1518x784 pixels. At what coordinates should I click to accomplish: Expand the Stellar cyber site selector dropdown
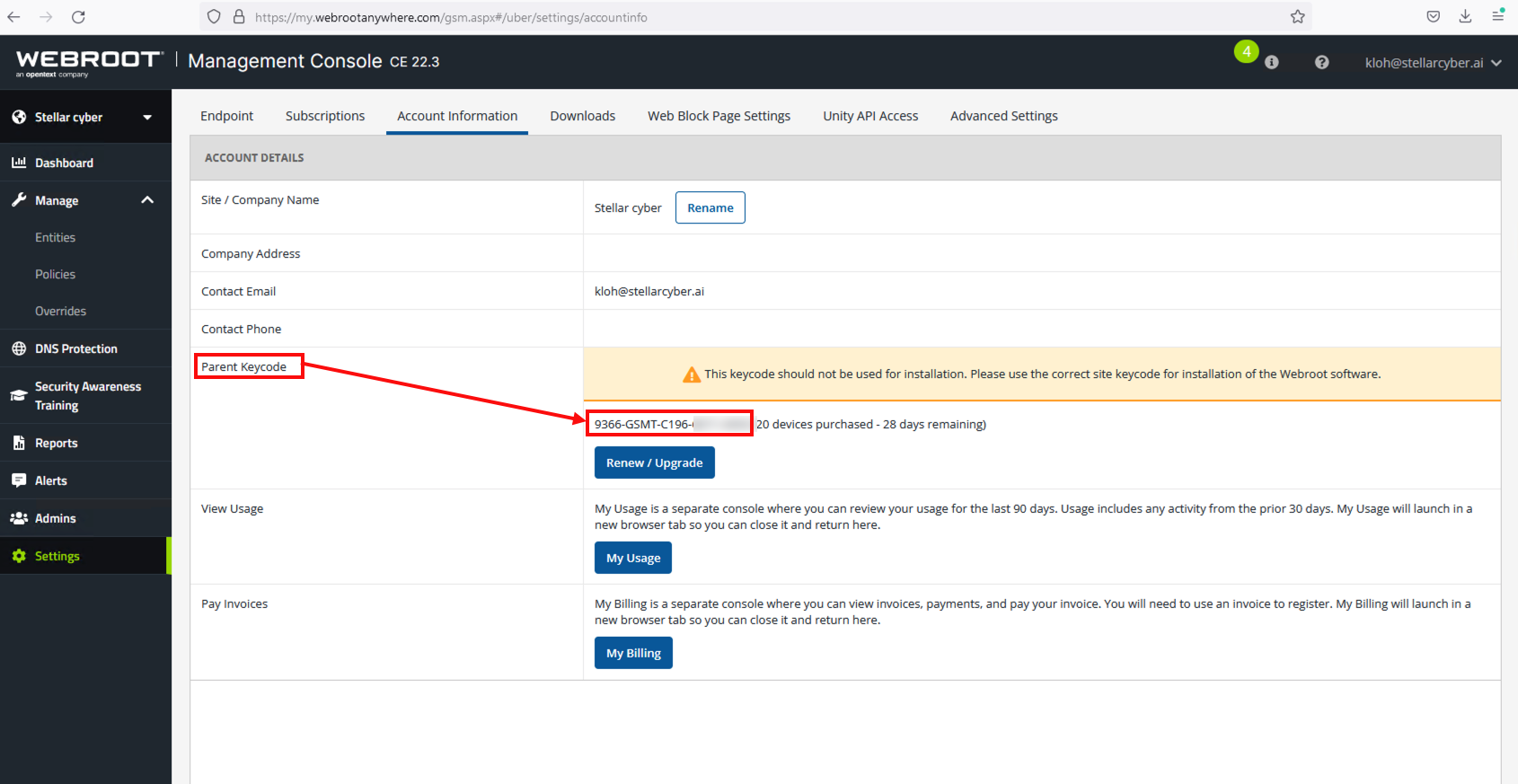point(147,118)
